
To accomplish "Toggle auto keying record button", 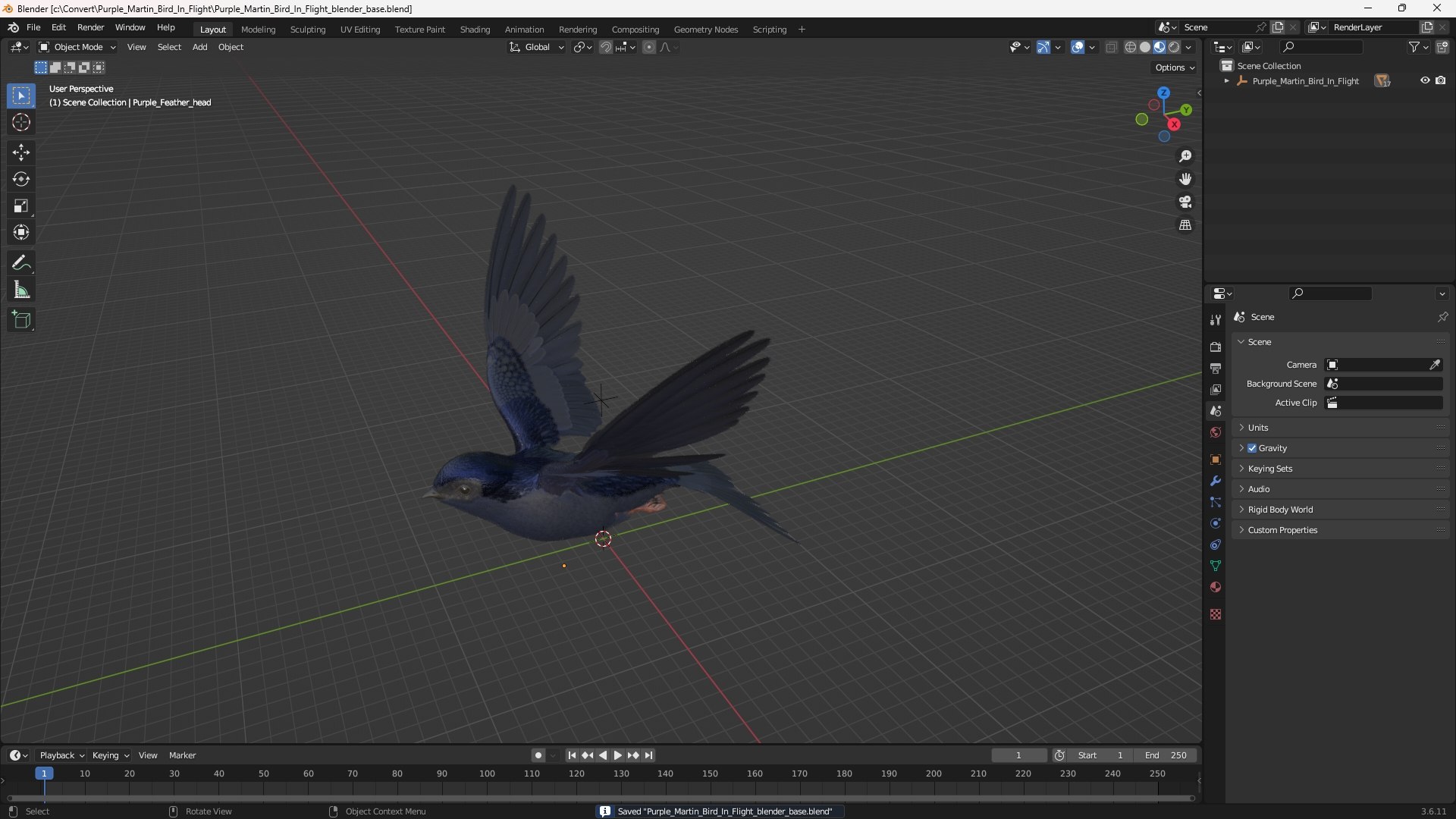I will point(538,755).
